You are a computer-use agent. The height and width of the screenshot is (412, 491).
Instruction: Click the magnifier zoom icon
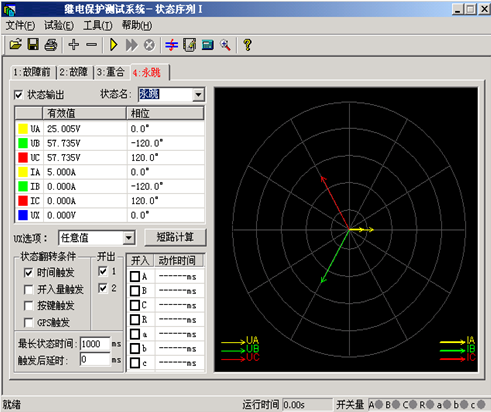(225, 45)
